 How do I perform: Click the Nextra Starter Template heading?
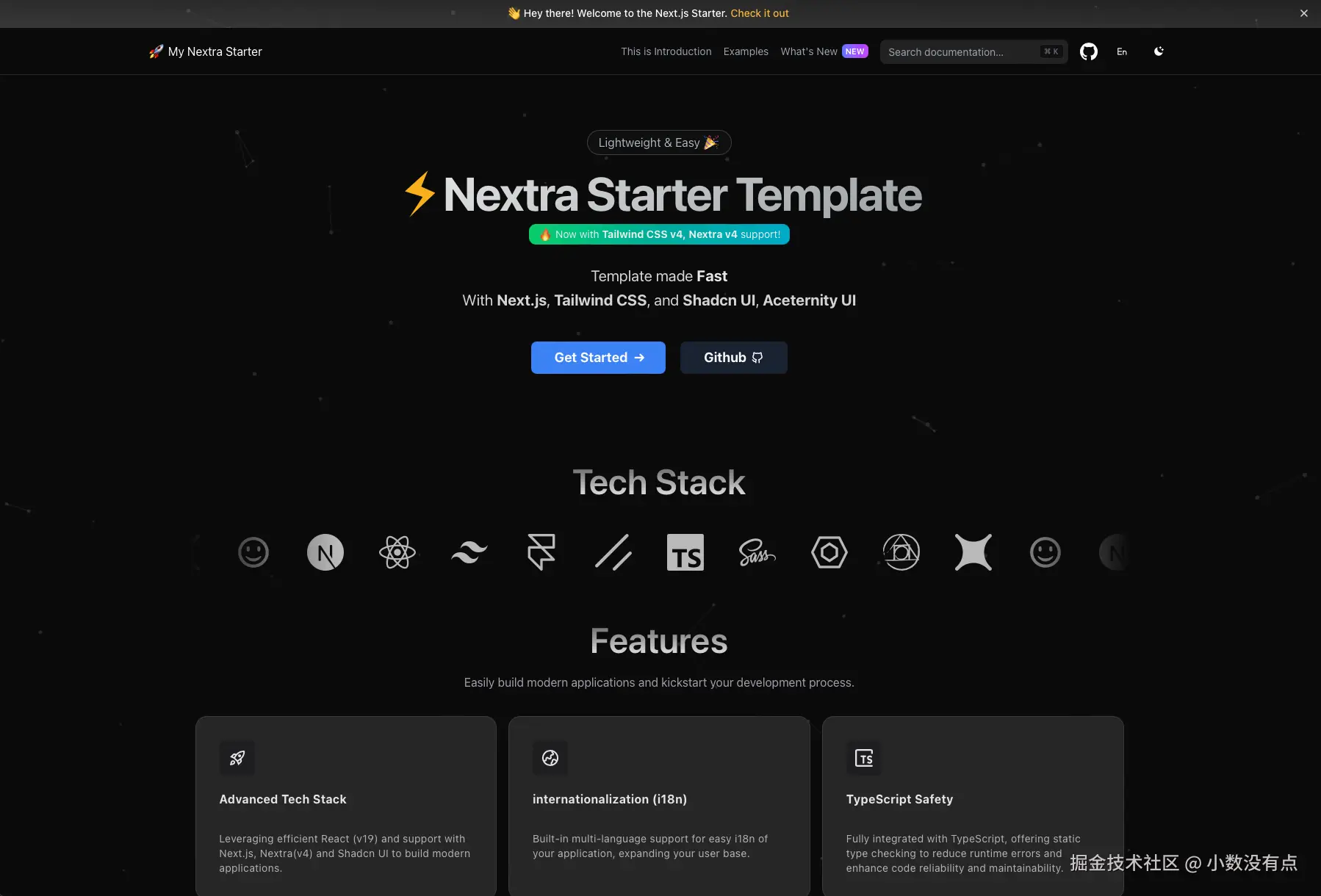tap(683, 195)
